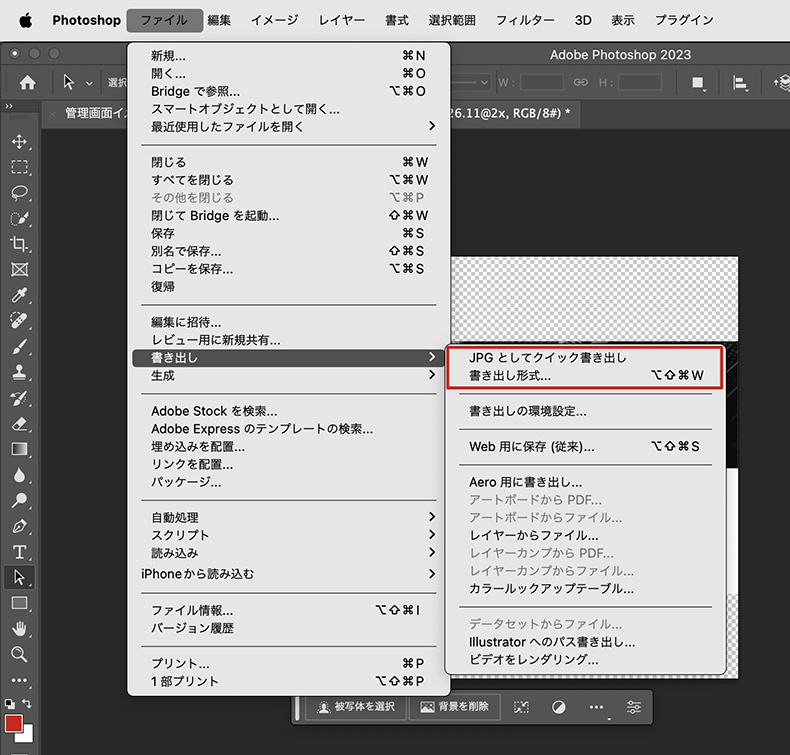
Task: Select the Path Selection tool
Action: click(x=19, y=578)
